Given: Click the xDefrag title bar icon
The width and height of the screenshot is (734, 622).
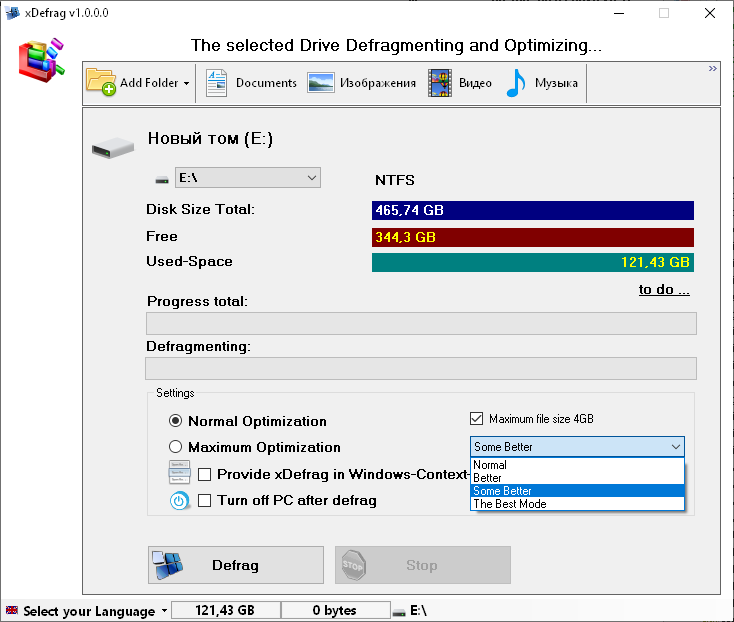Looking at the screenshot, I should [x=12, y=13].
